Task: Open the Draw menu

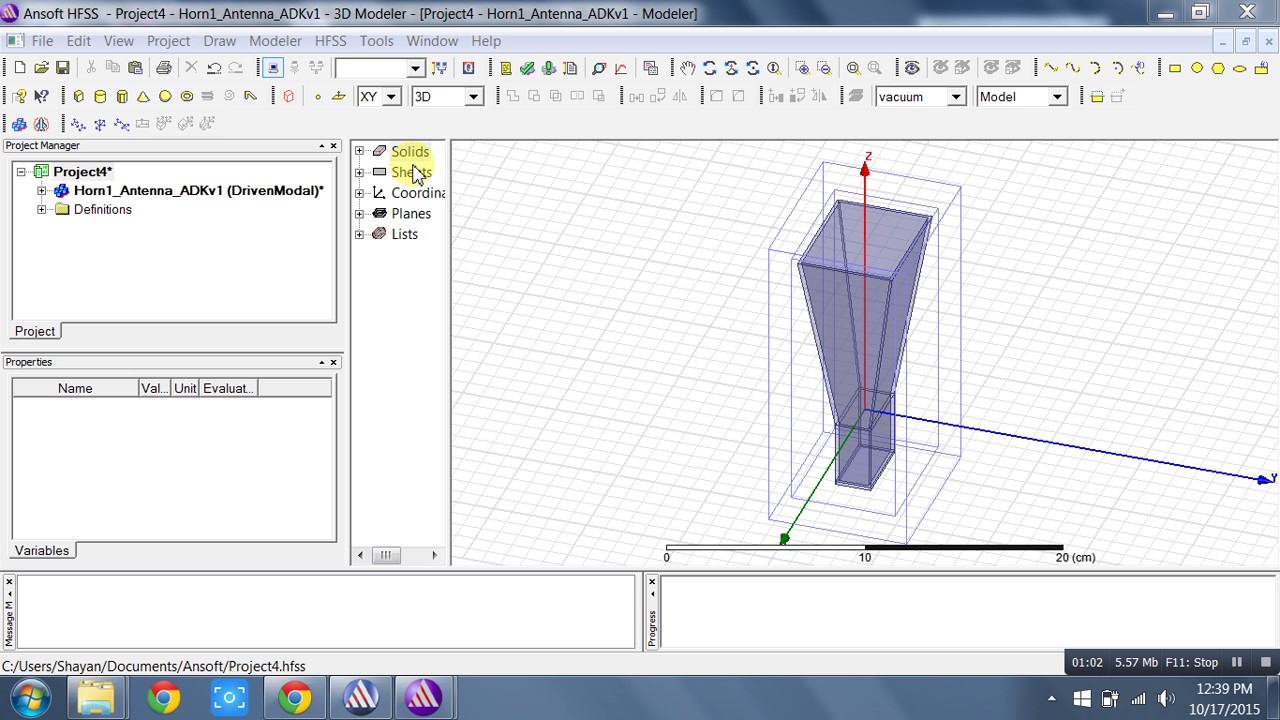Action: tap(219, 41)
